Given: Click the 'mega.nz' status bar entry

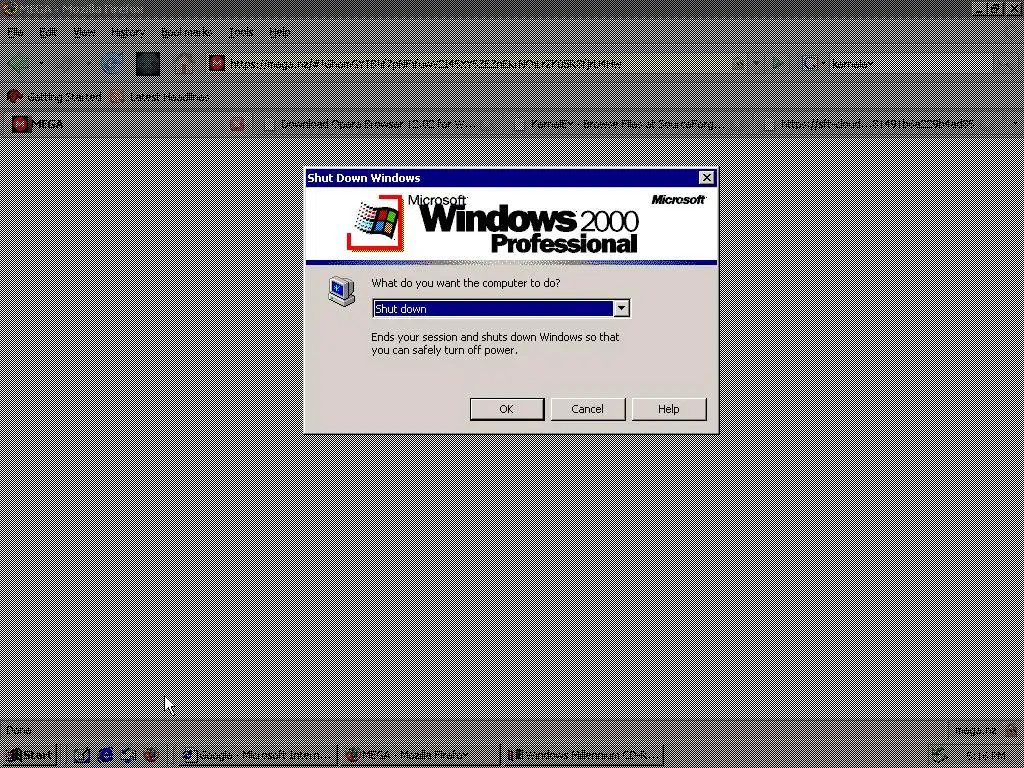Looking at the screenshot, I should pyautogui.click(x=976, y=730).
